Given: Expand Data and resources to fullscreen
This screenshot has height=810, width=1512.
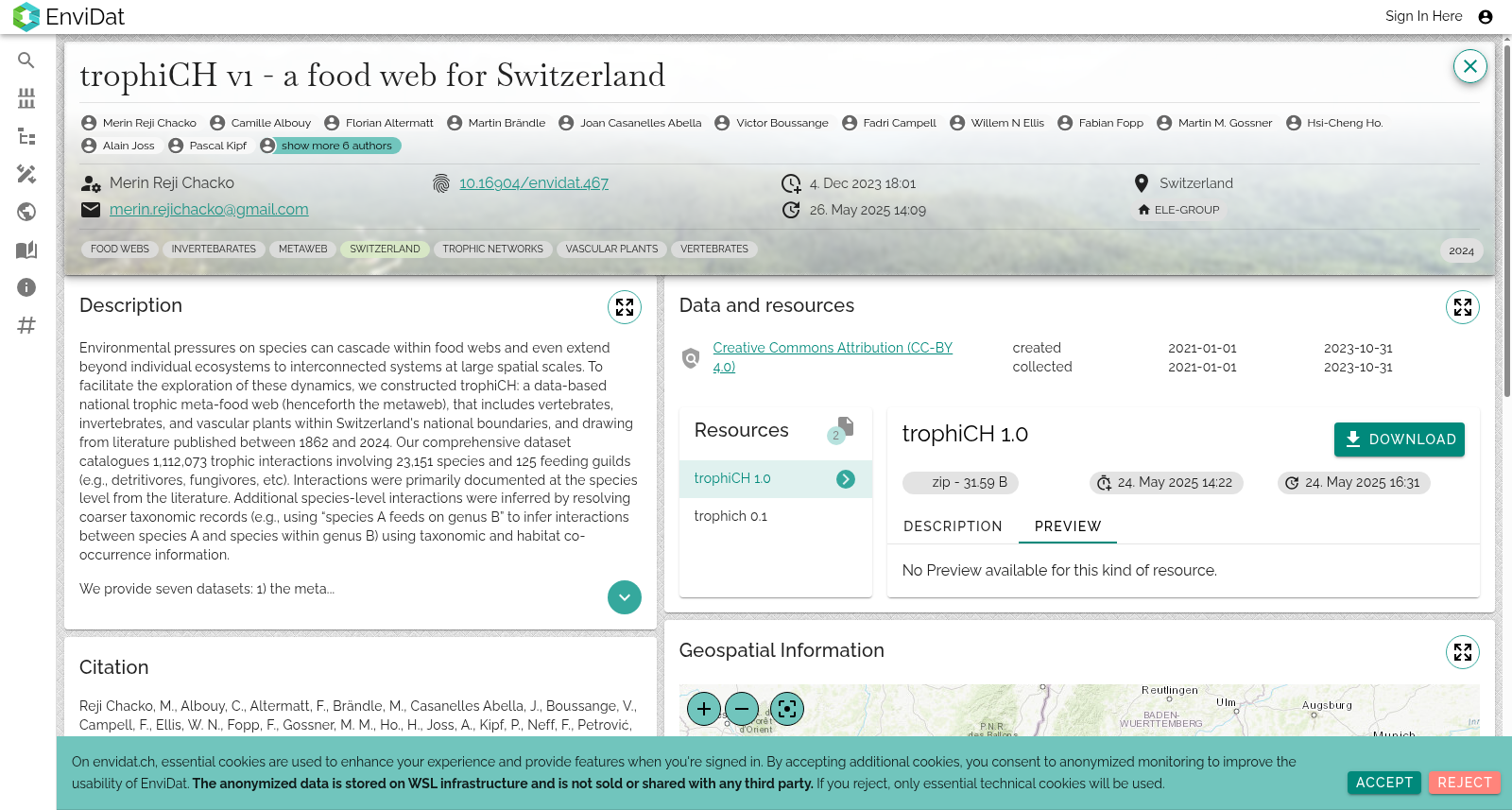Looking at the screenshot, I should pos(1463,307).
